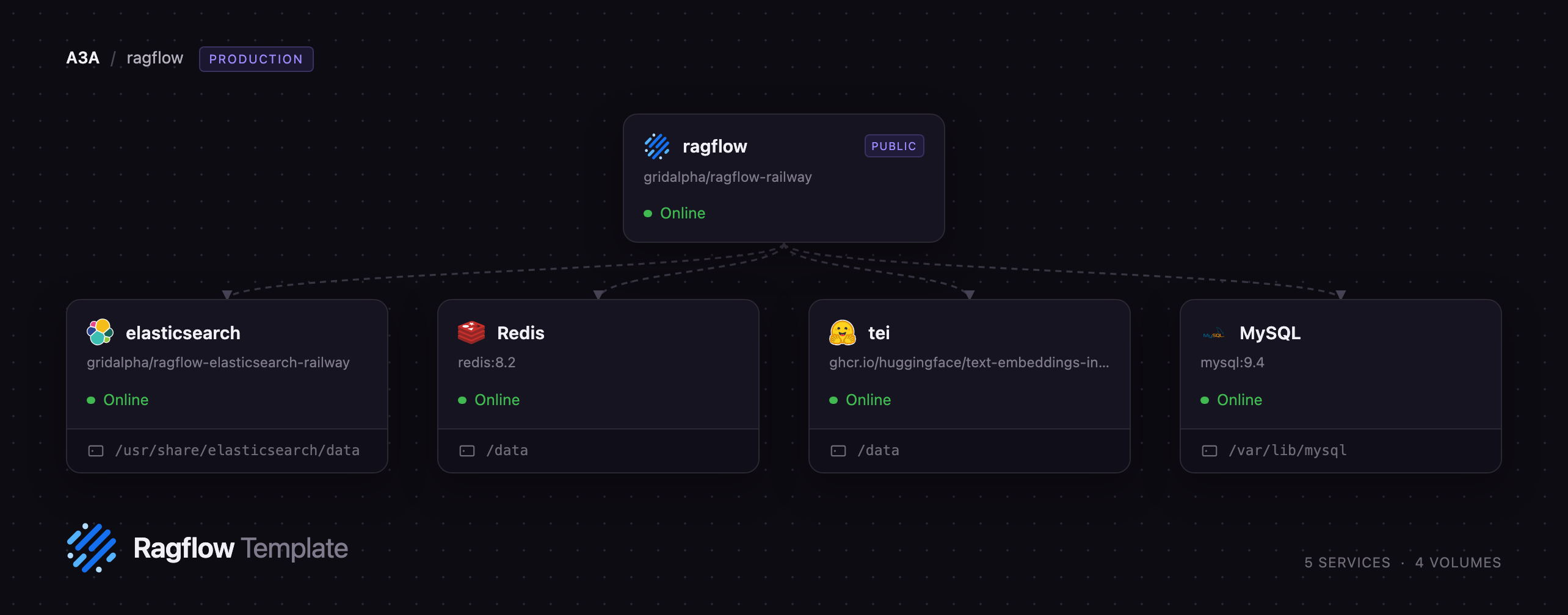Open the ragflow project breadcrumb
The height and width of the screenshot is (615, 1568).
click(x=154, y=58)
